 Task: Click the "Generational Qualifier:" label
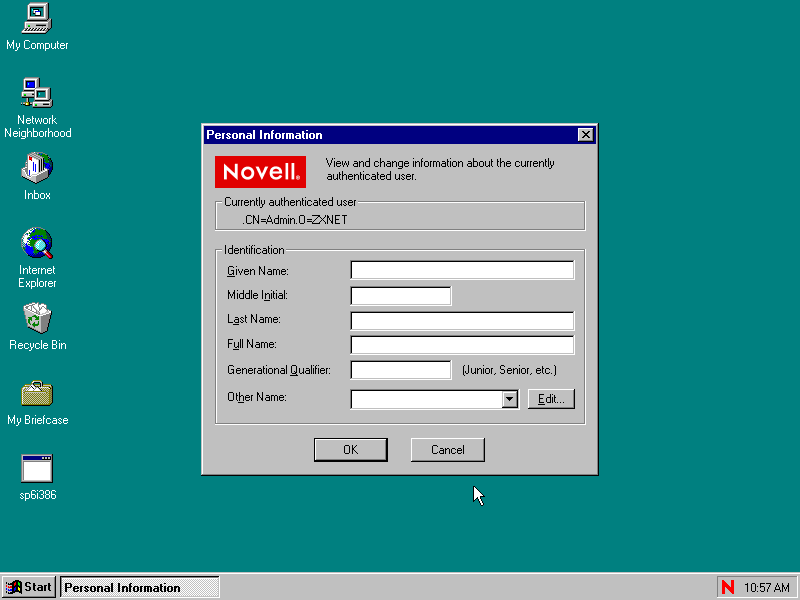point(279,370)
